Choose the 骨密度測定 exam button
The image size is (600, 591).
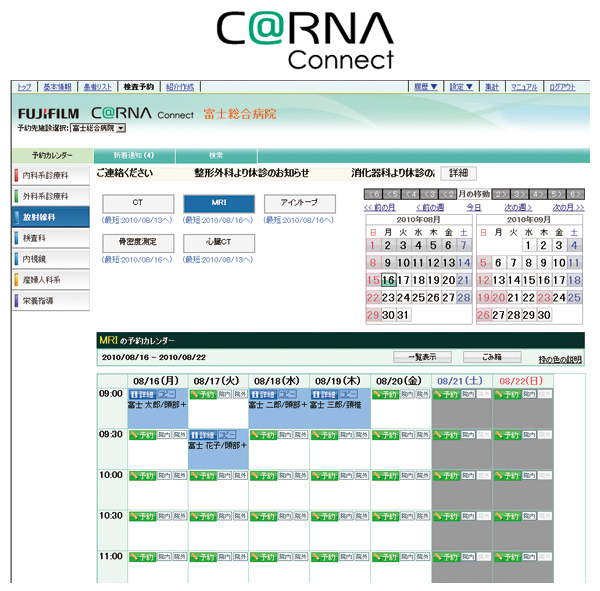[x=138, y=243]
